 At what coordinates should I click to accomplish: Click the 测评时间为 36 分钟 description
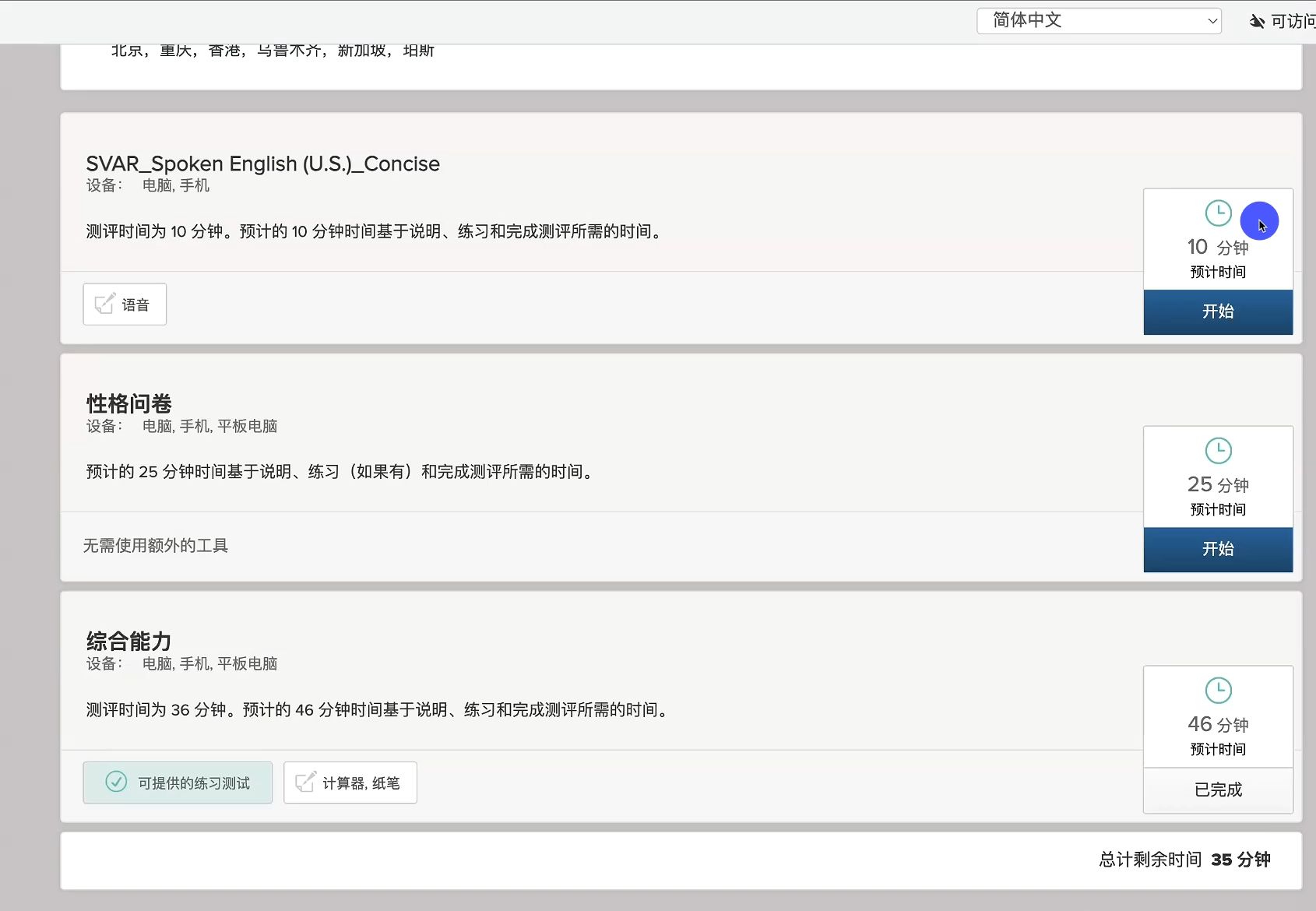pos(378,710)
